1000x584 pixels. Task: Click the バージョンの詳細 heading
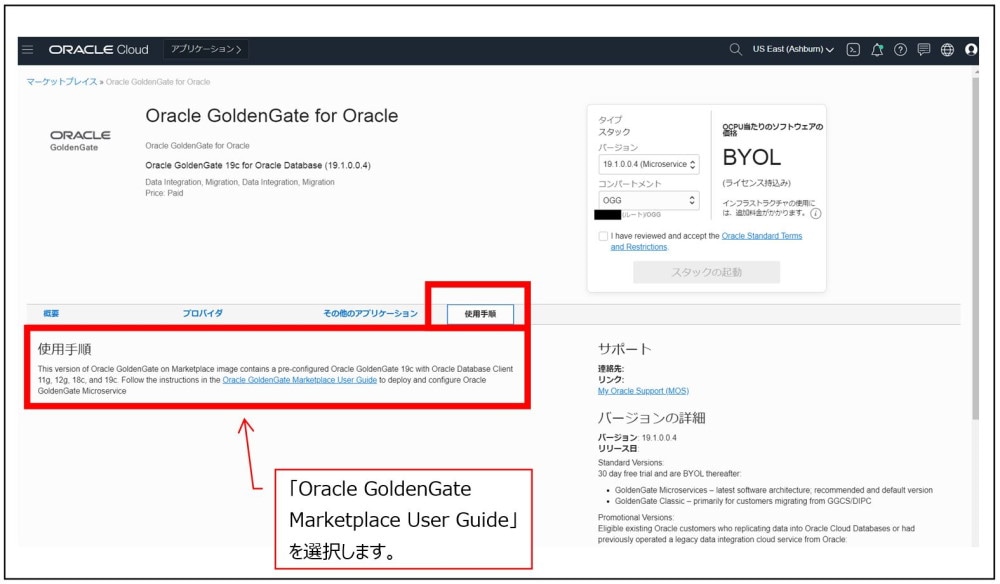click(651, 418)
